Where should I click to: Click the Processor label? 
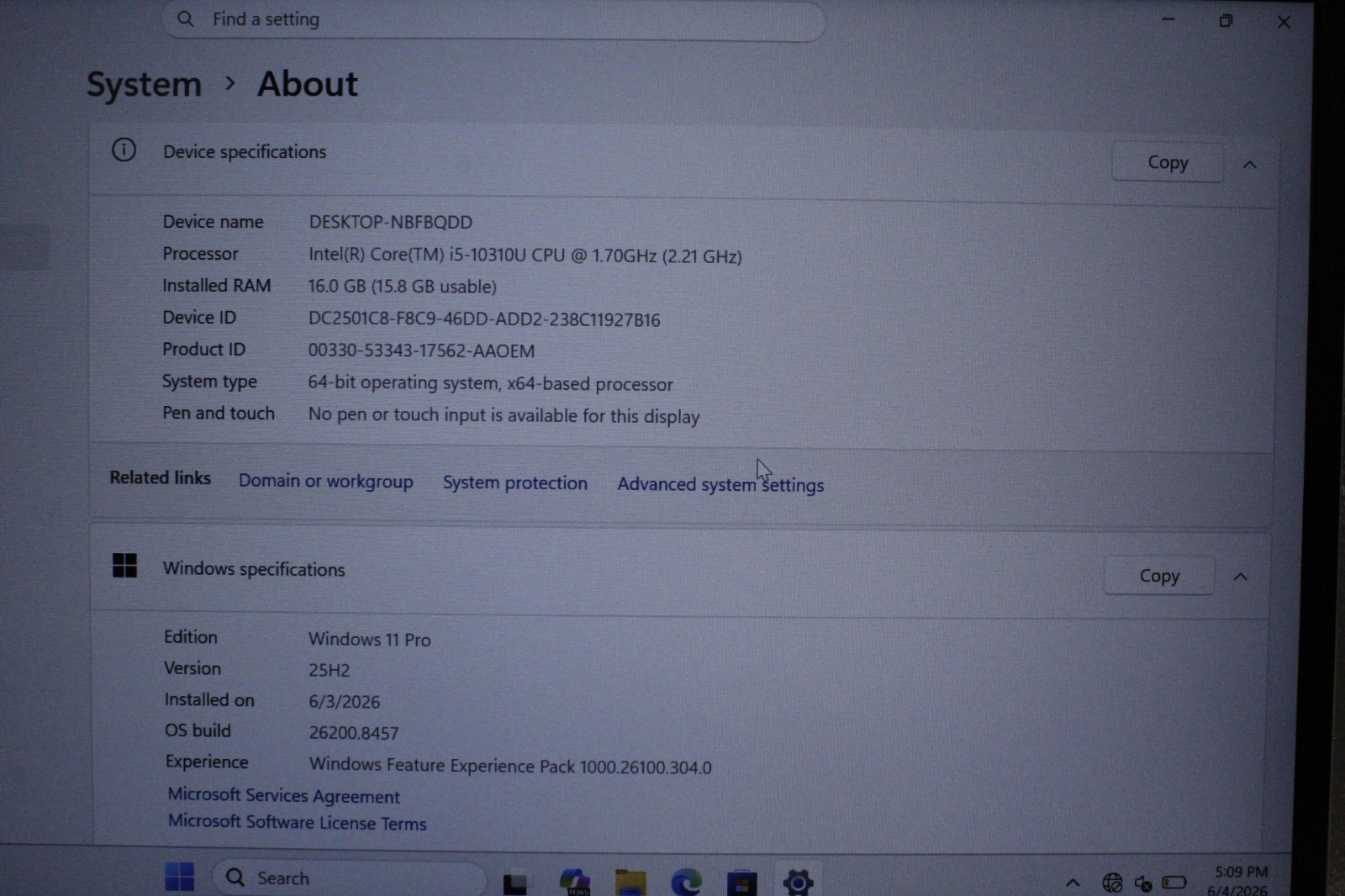point(200,254)
